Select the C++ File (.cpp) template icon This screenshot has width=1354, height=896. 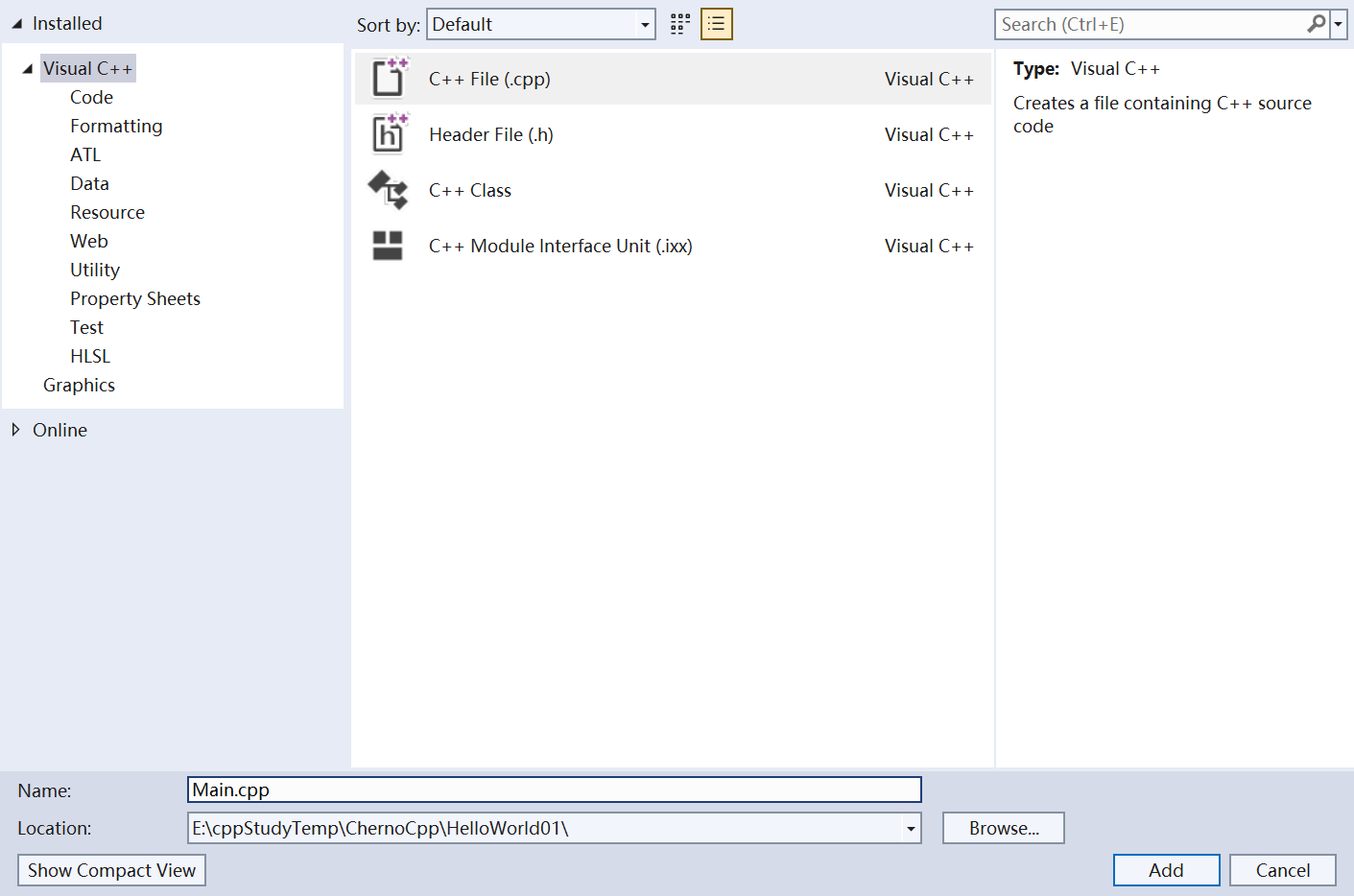click(x=389, y=79)
